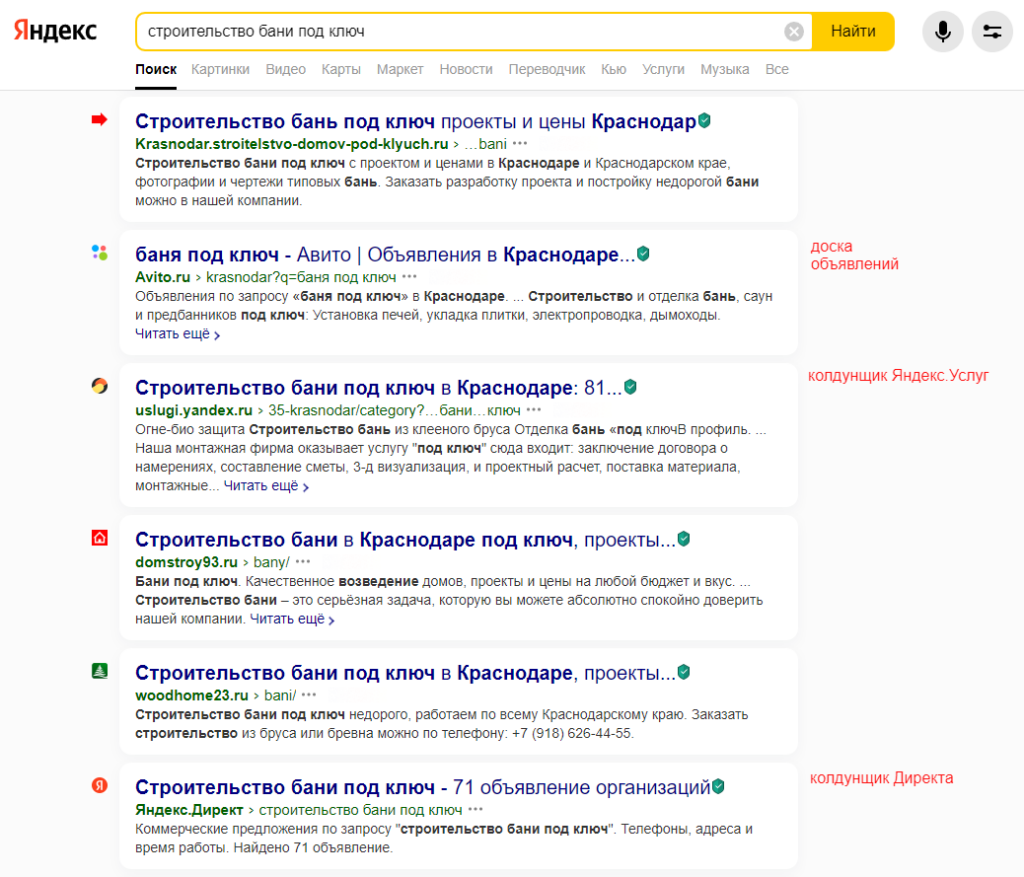
Task: Open the Карты tab
Action: 341,69
